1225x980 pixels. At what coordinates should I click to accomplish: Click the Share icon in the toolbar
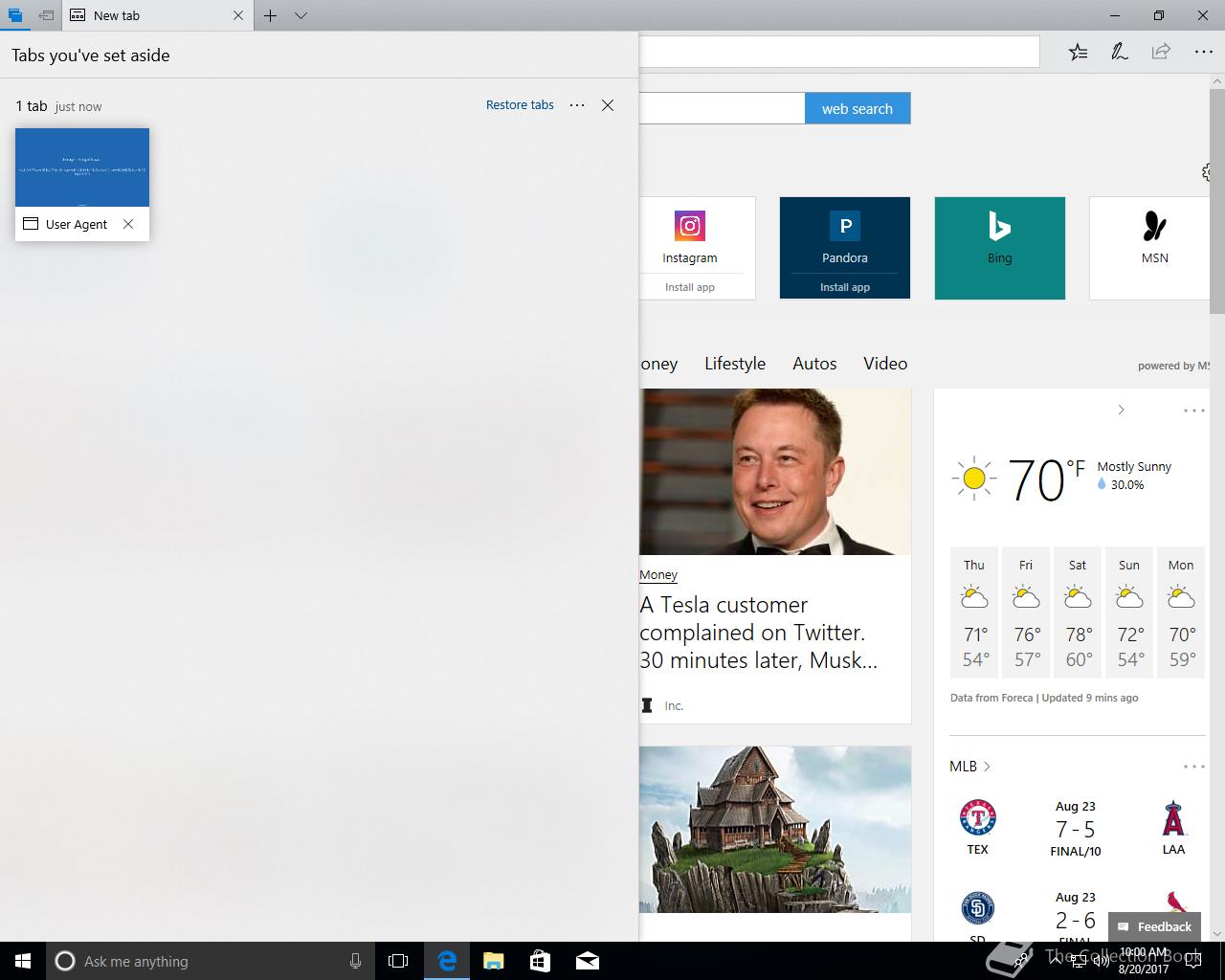1161,52
